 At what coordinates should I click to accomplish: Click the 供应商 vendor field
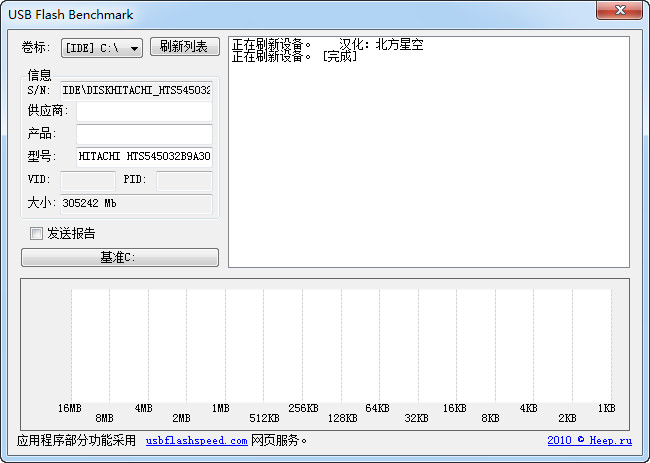[144, 111]
